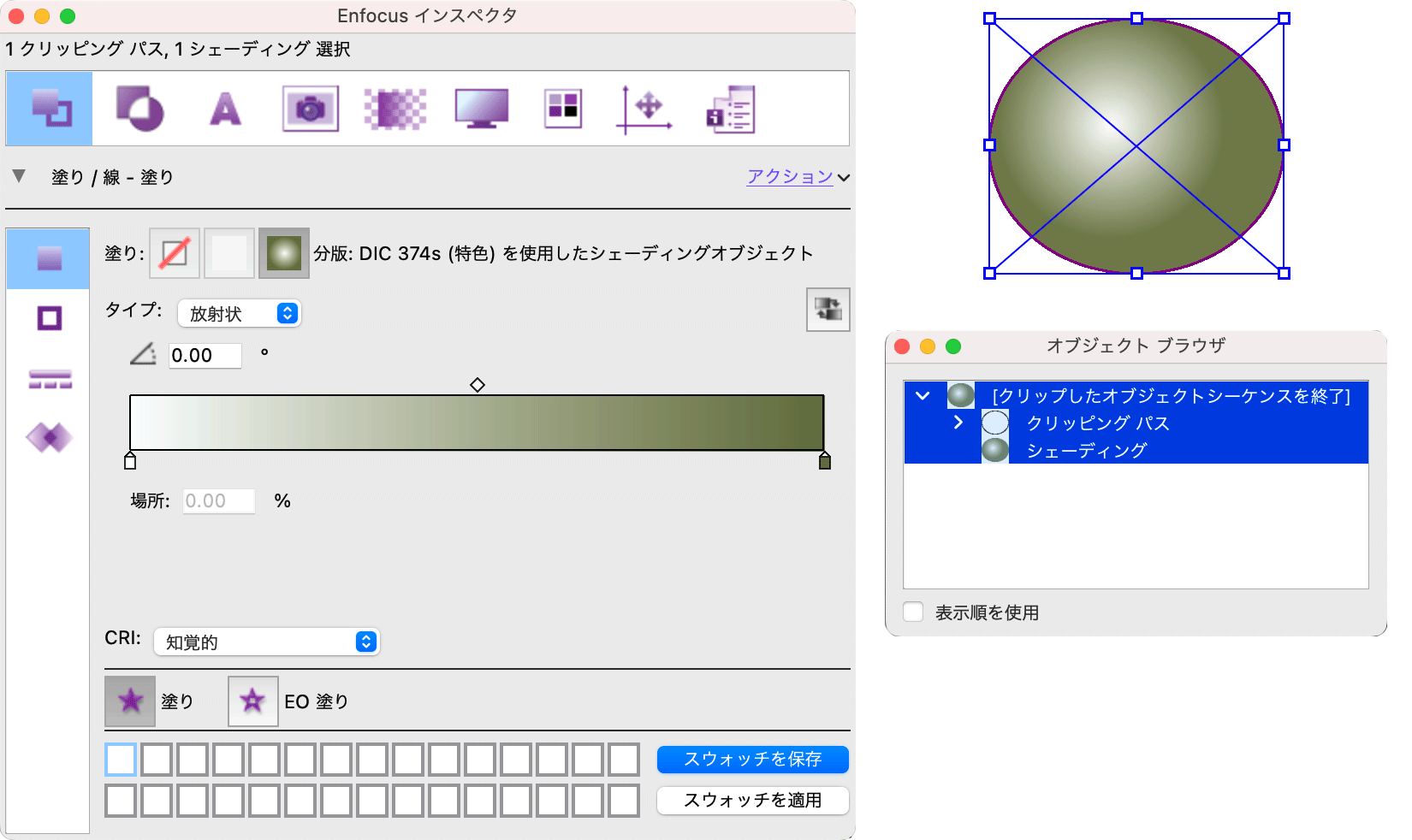The image size is (1412, 840).
Task: Click the angle icon beside 0.00
Action: click(143, 354)
